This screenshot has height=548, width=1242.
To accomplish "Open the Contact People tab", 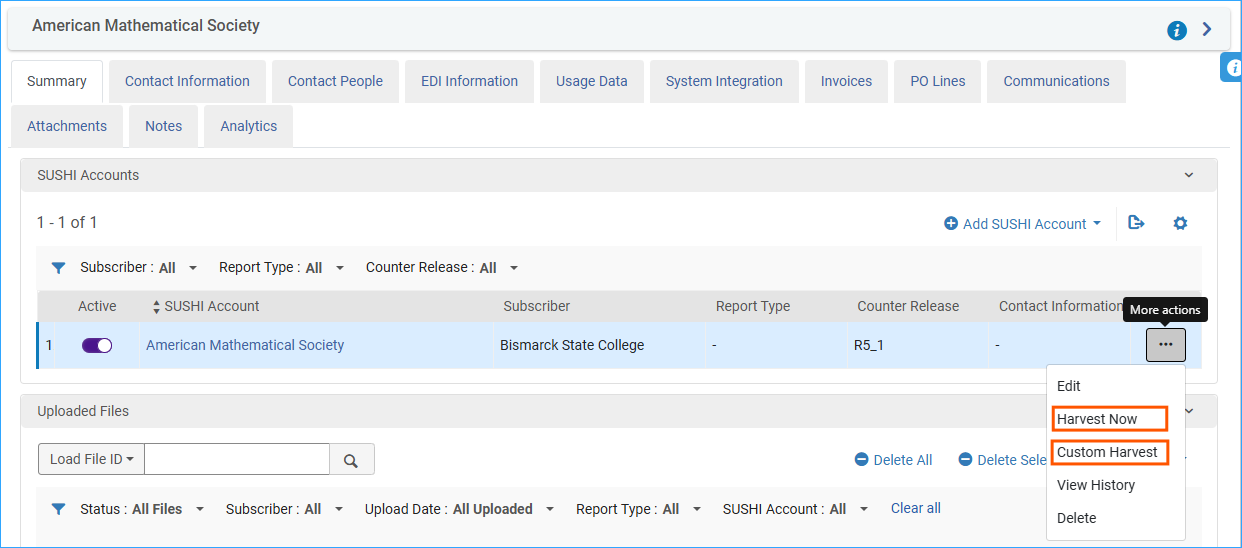I will 335,81.
